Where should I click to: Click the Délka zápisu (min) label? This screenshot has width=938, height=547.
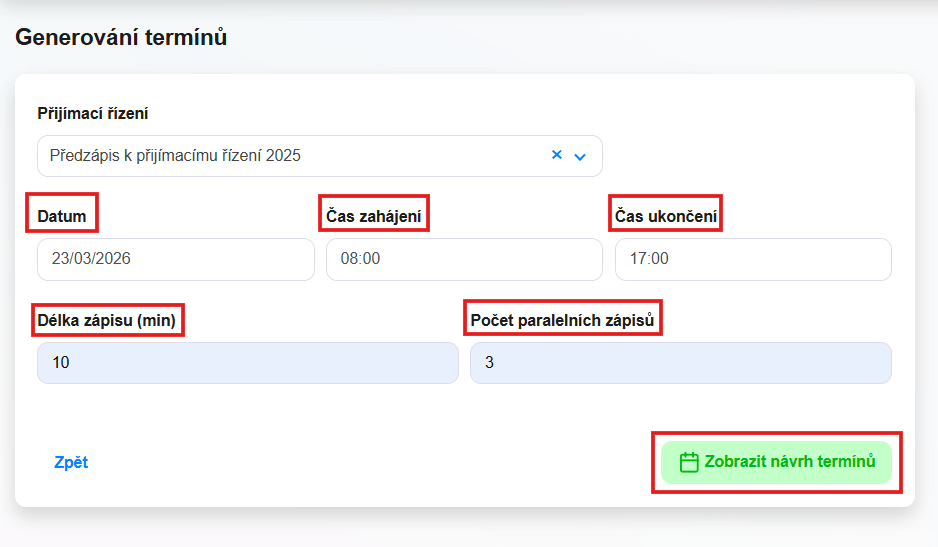click(x=107, y=320)
